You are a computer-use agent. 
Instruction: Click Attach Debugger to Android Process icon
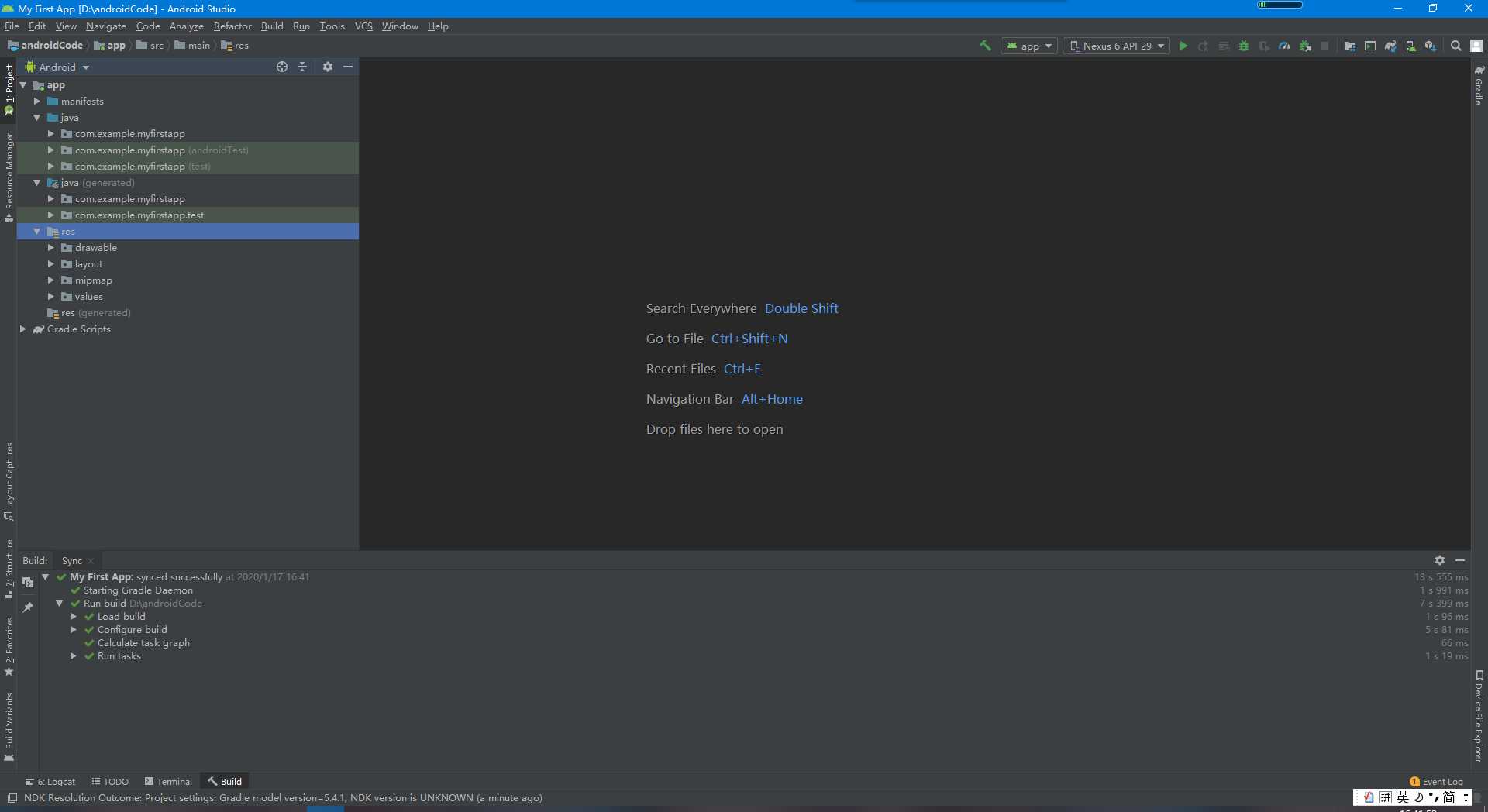(1305, 46)
